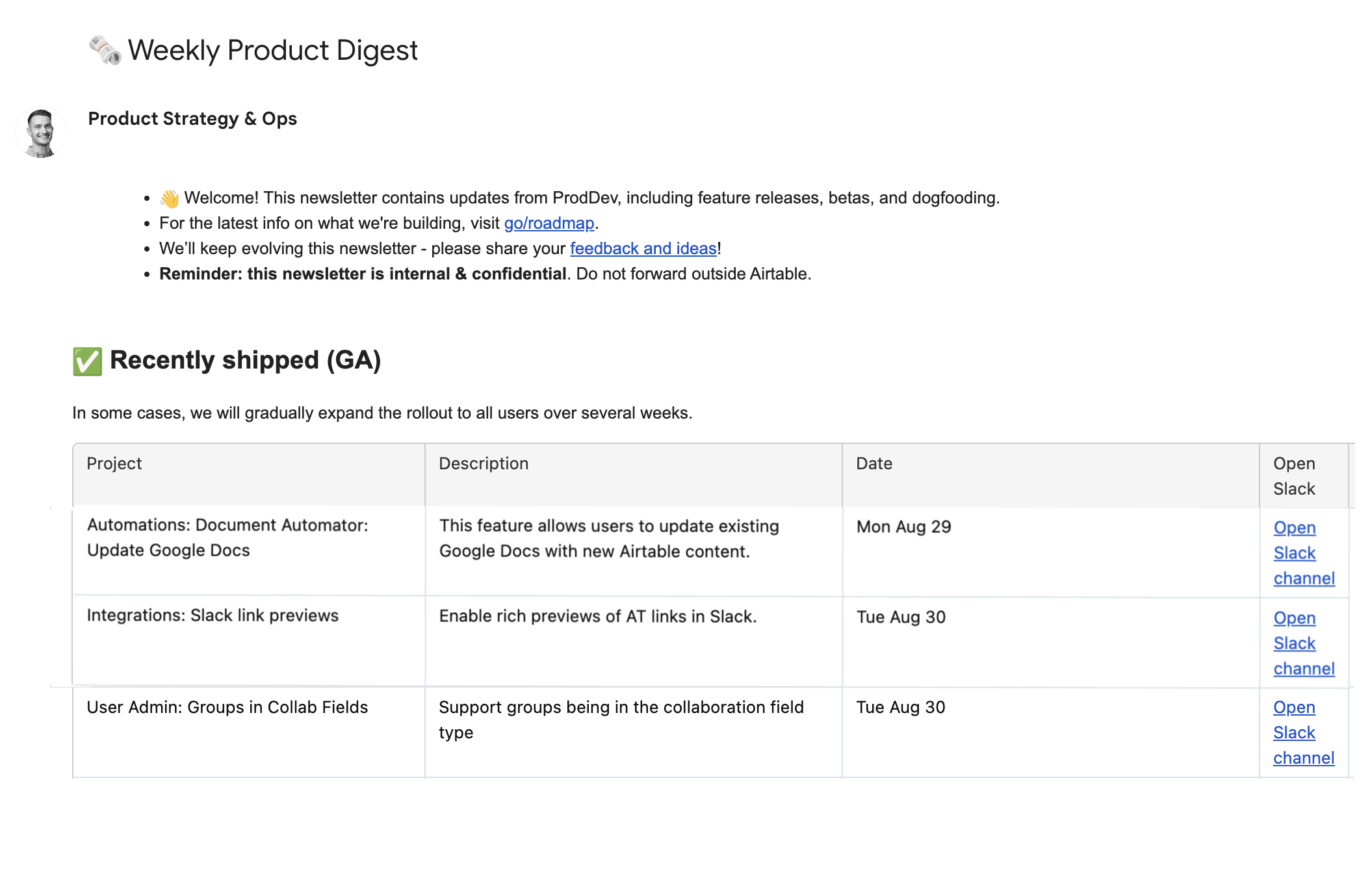This screenshot has width=1372, height=869.
Task: Click the green checkmark emoji icon
Action: click(88, 361)
